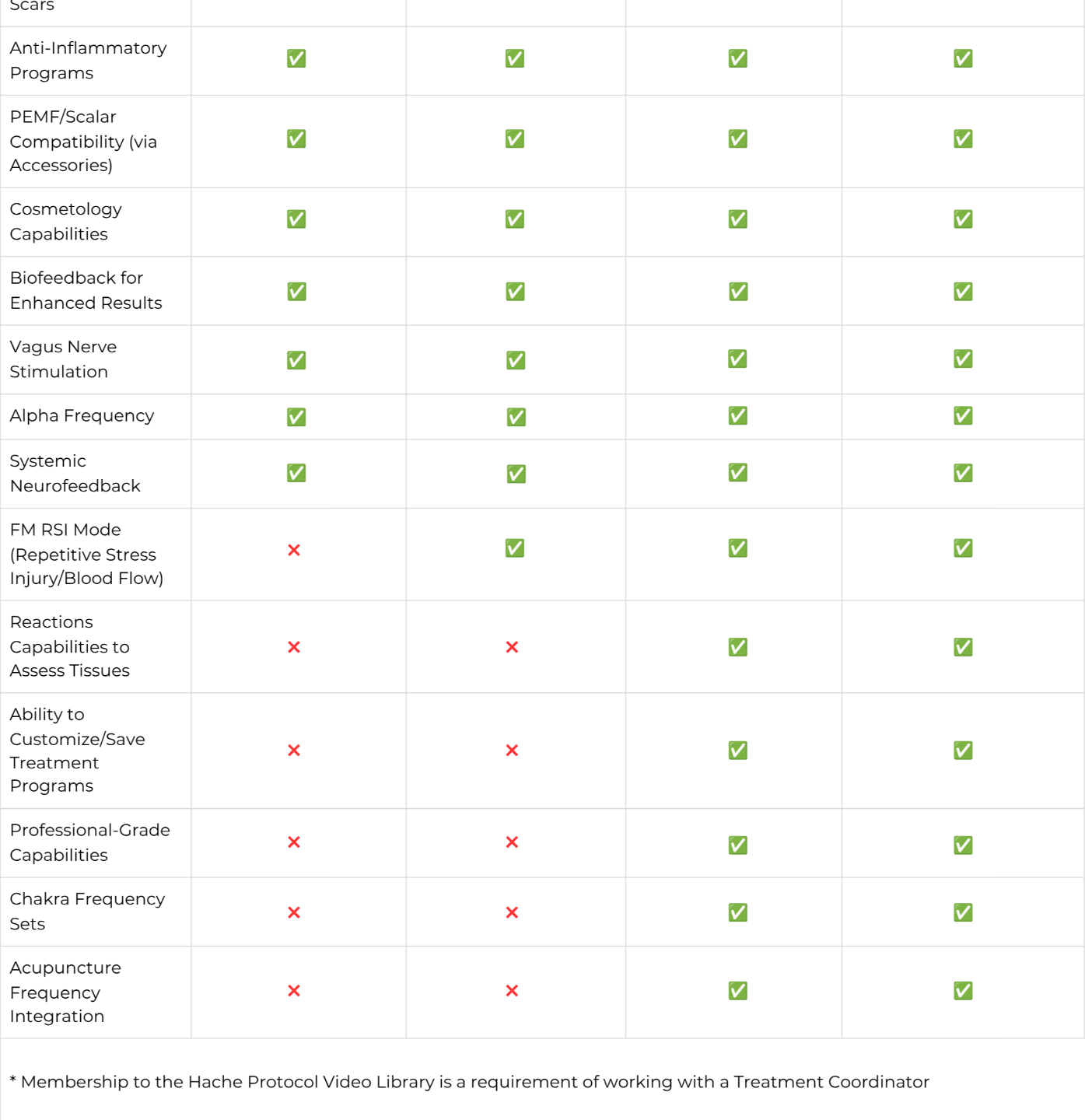The image size is (1085, 1120).
Task: Click red X for FM RSI Mode first column
Action: click(x=294, y=550)
